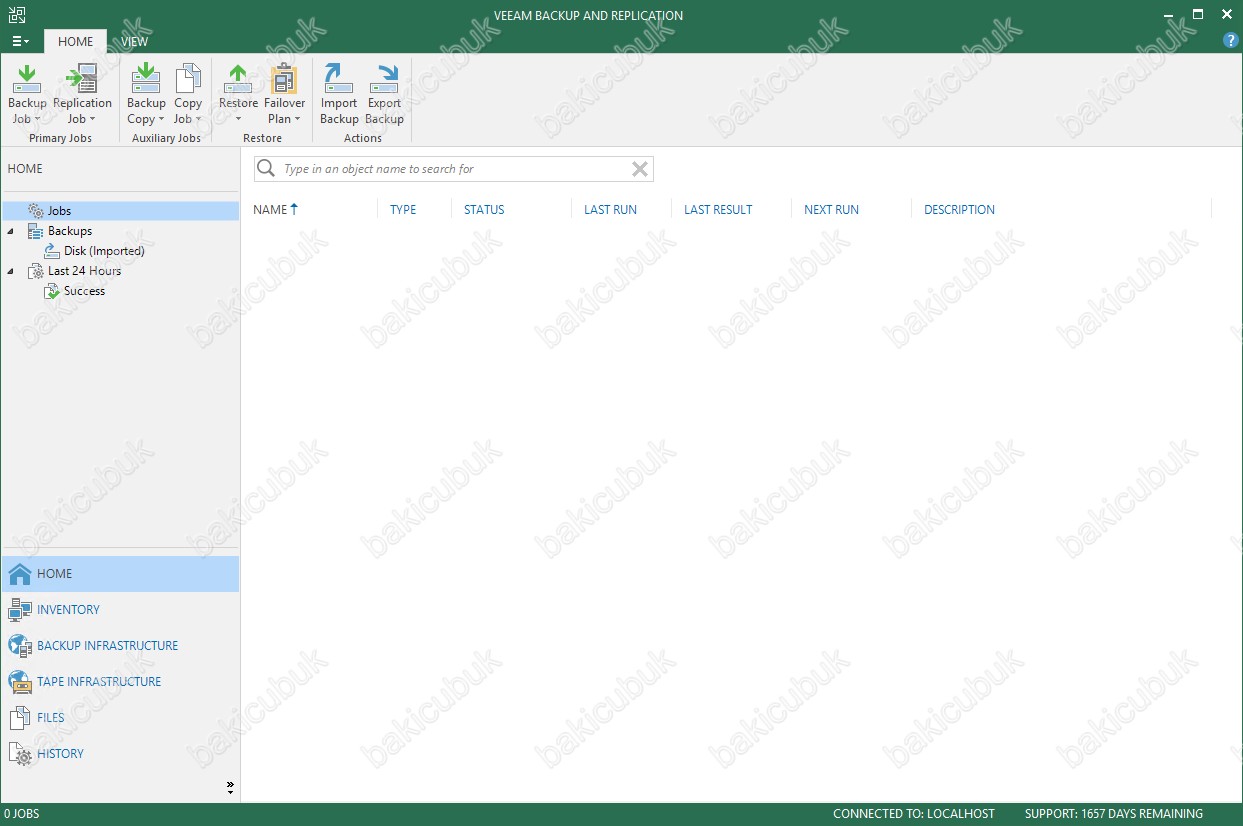
Task: Open TAPE INFRASTRUCTURE navigation pane
Action: click(x=120, y=682)
